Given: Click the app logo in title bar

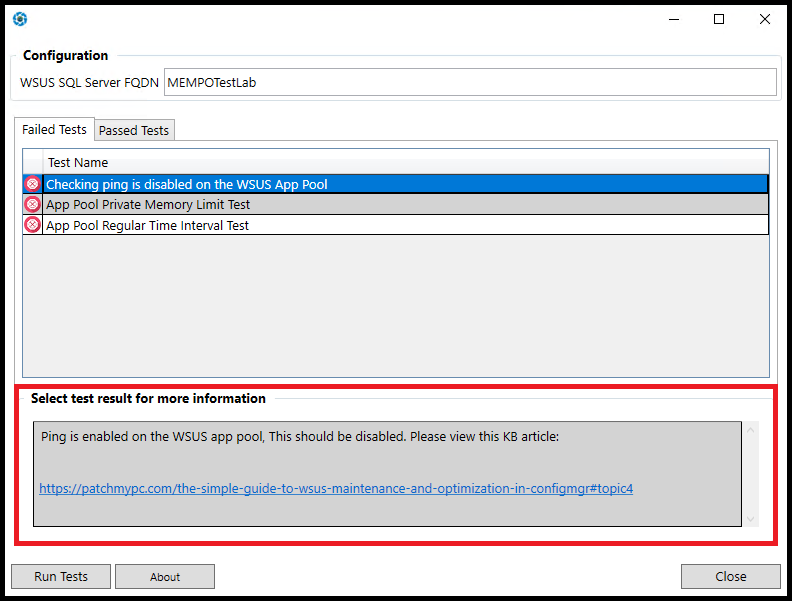Looking at the screenshot, I should pyautogui.click(x=20, y=19).
